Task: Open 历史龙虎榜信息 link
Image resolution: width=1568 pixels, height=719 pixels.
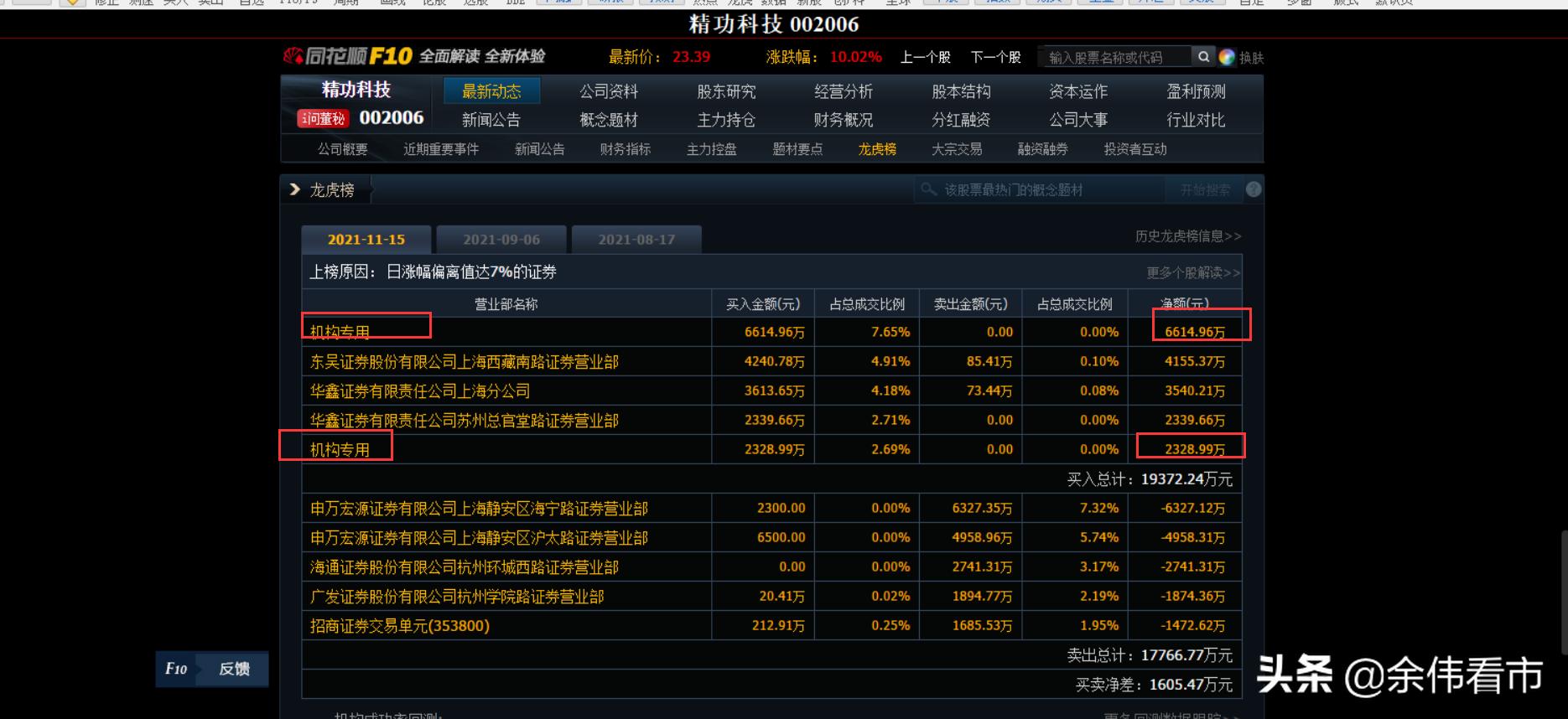Action: click(x=1188, y=236)
